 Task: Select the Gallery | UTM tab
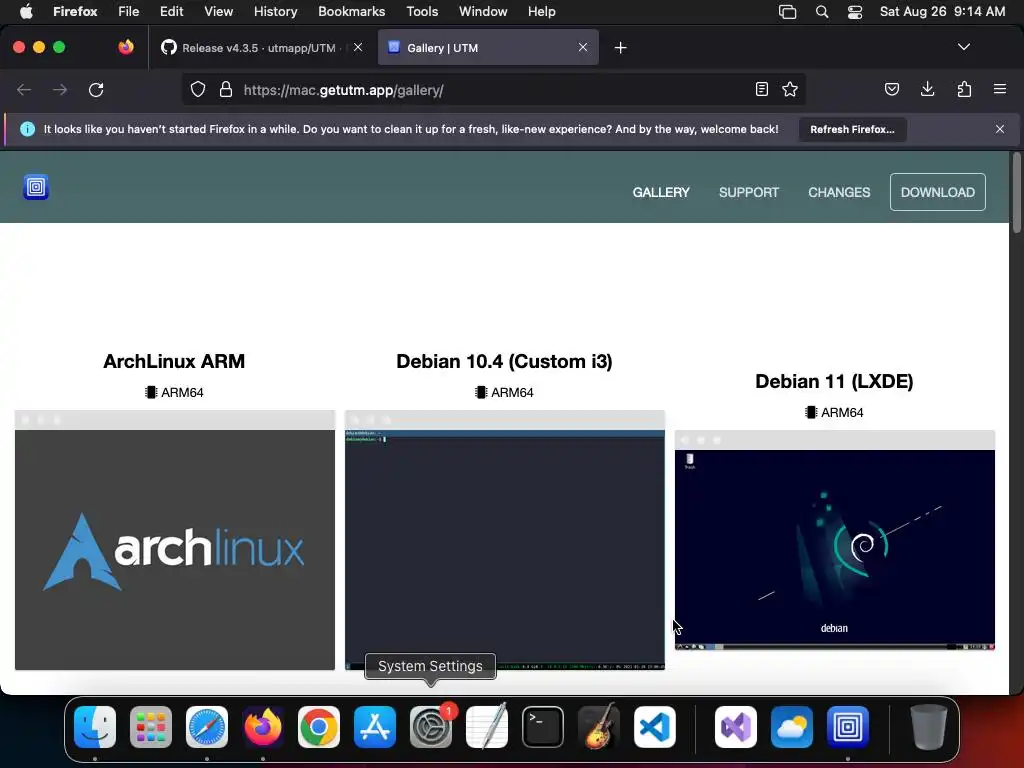[488, 48]
